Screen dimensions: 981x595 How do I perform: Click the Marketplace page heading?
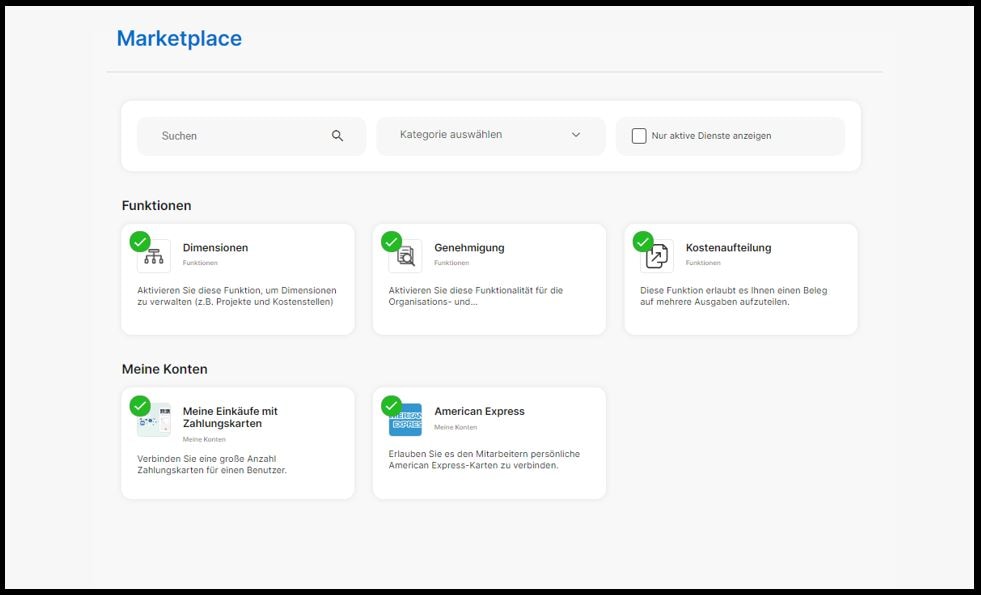tap(179, 39)
